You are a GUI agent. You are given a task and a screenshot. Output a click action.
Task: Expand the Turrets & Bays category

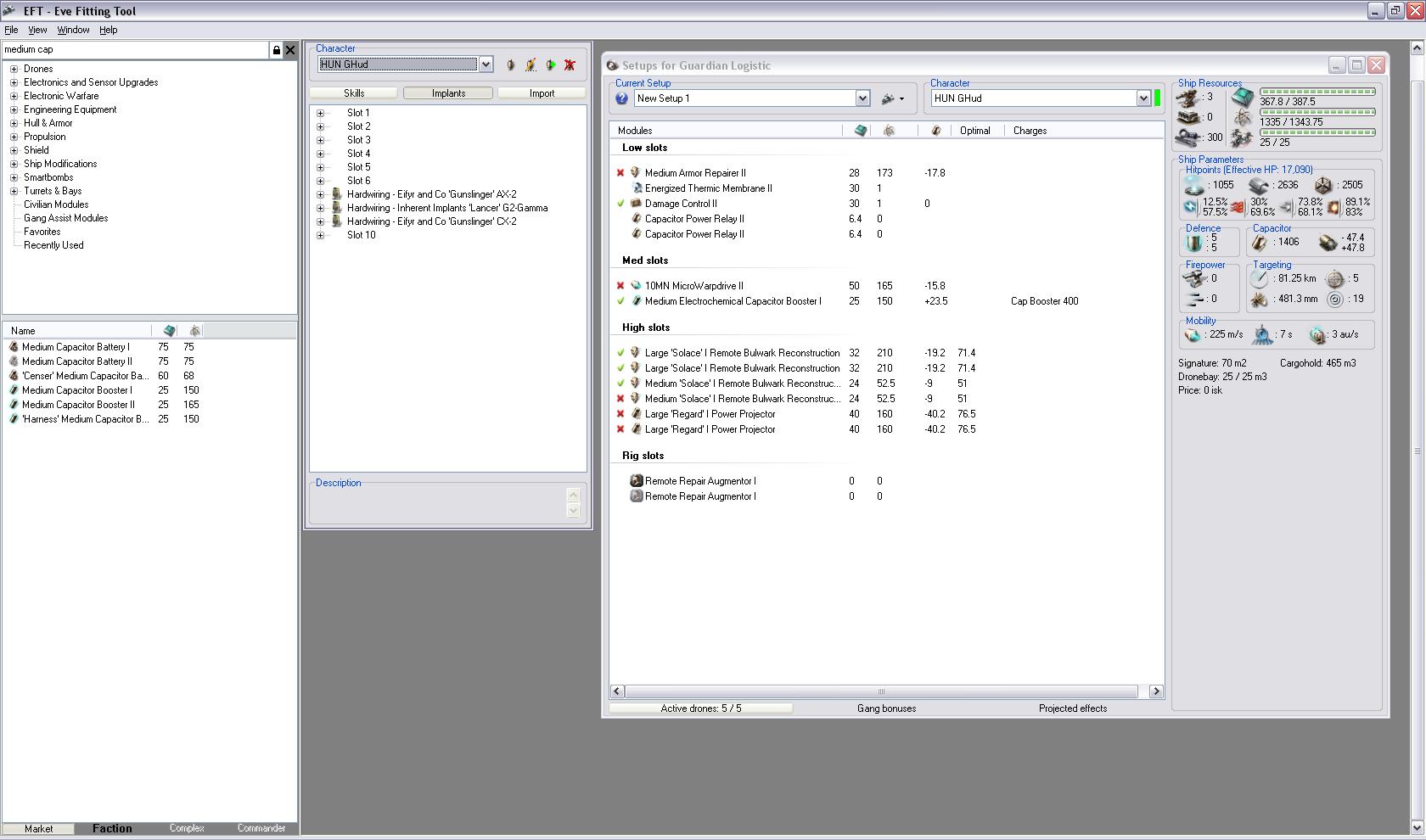(14, 191)
